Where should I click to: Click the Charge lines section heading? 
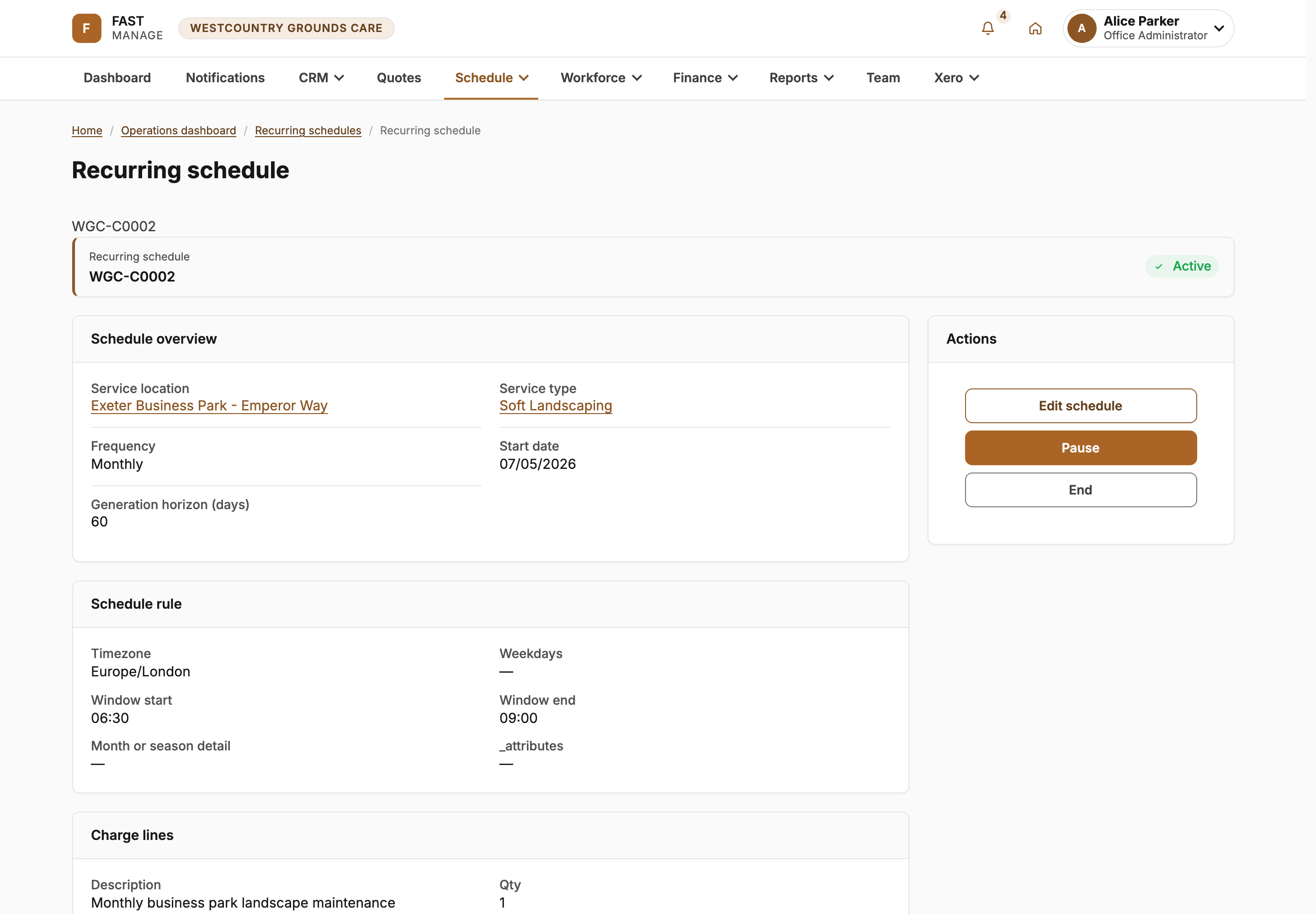pyautogui.click(x=133, y=835)
